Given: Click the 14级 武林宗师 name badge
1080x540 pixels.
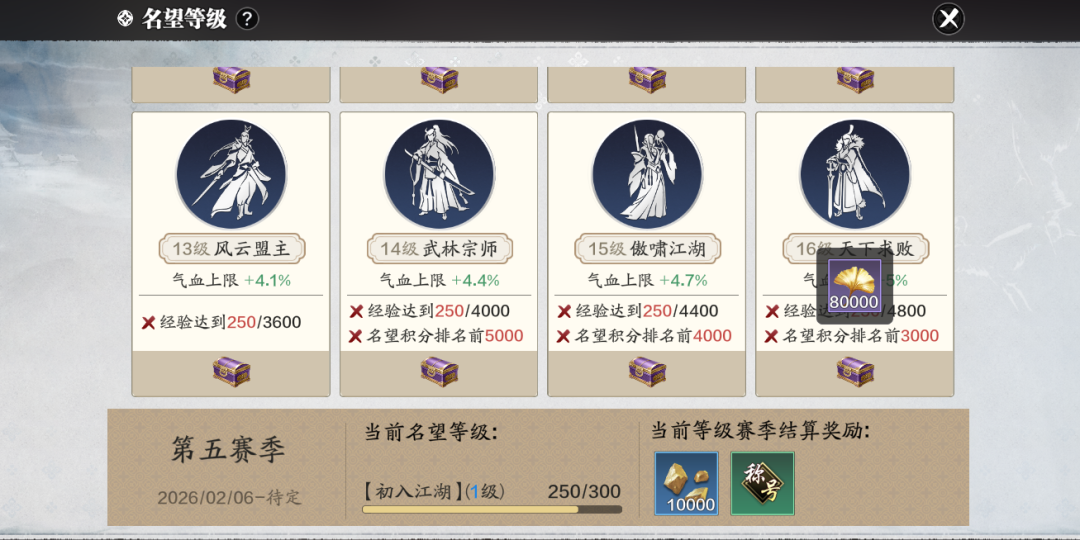Looking at the screenshot, I should pos(440,249).
